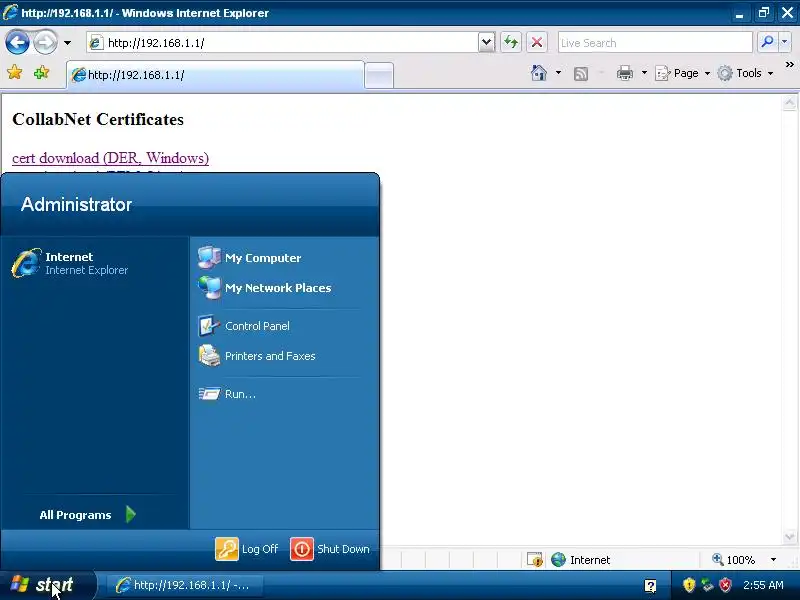Launch Internet Explorer from Start menu

(95, 263)
